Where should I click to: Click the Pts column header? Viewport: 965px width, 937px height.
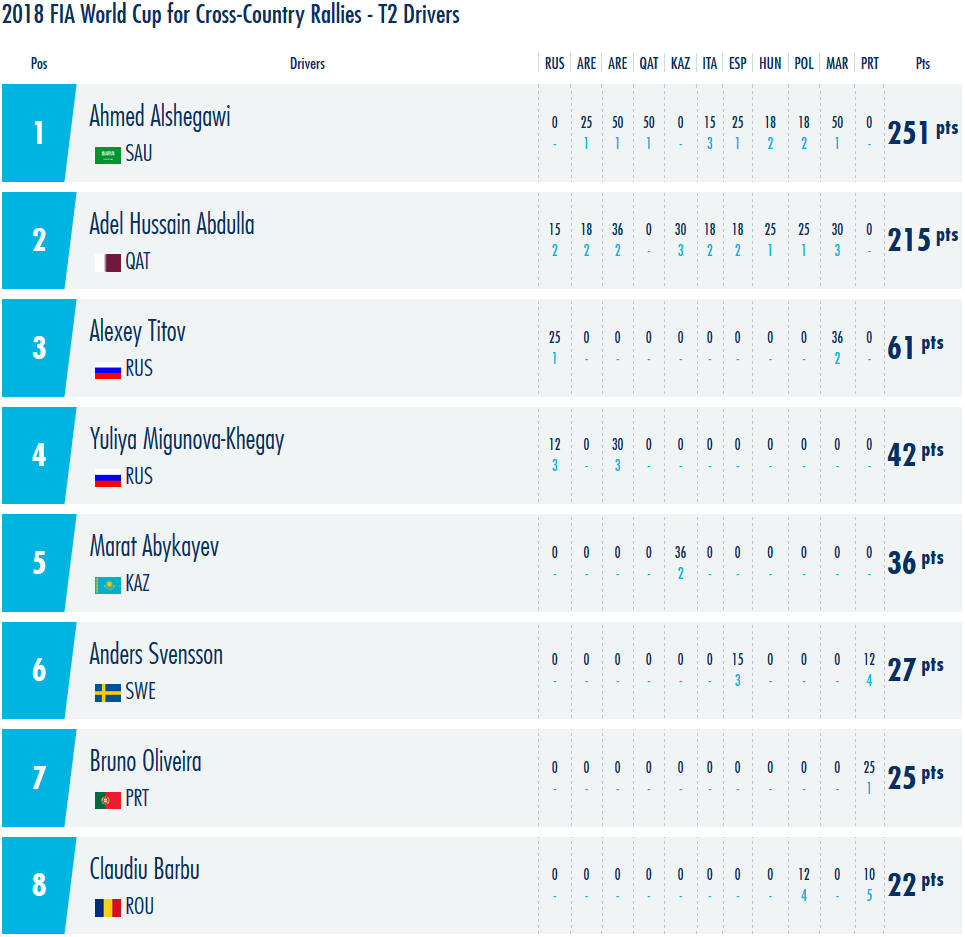coord(923,63)
